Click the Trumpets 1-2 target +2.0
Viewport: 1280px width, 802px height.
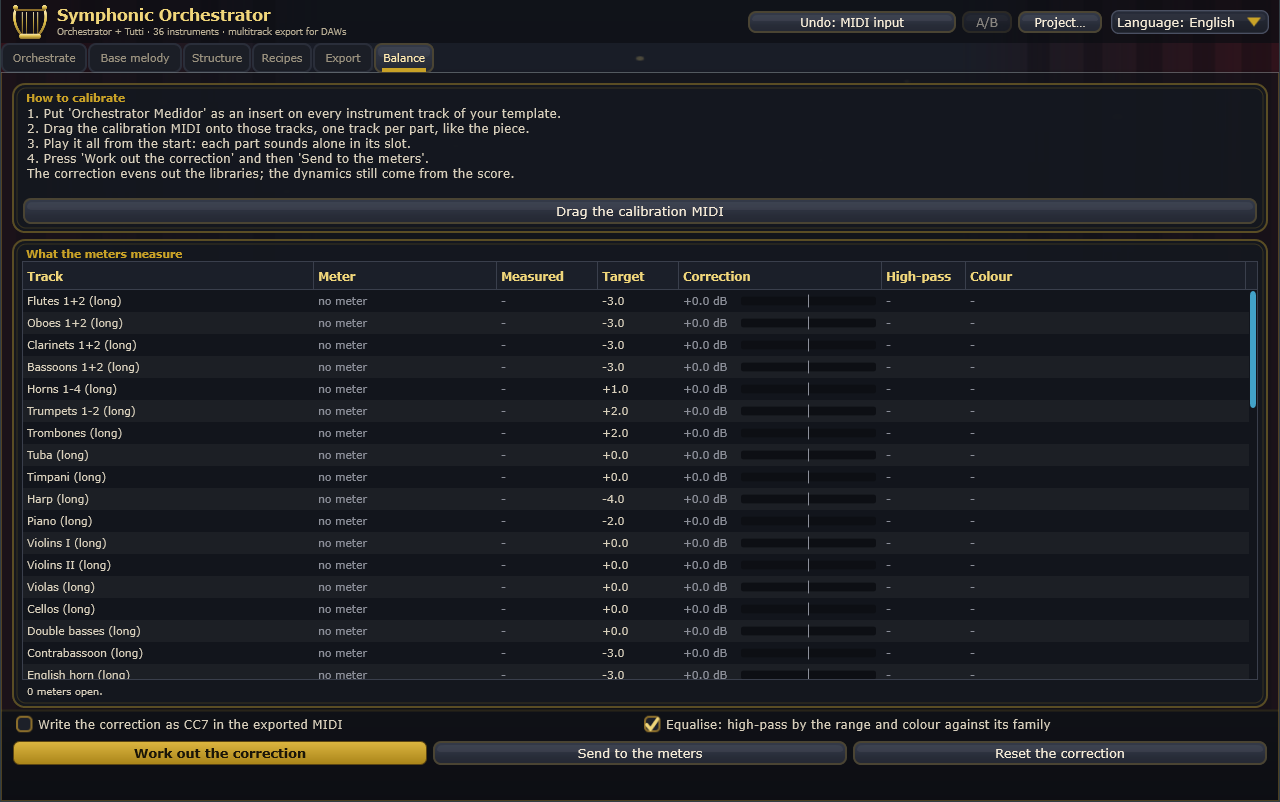(615, 411)
